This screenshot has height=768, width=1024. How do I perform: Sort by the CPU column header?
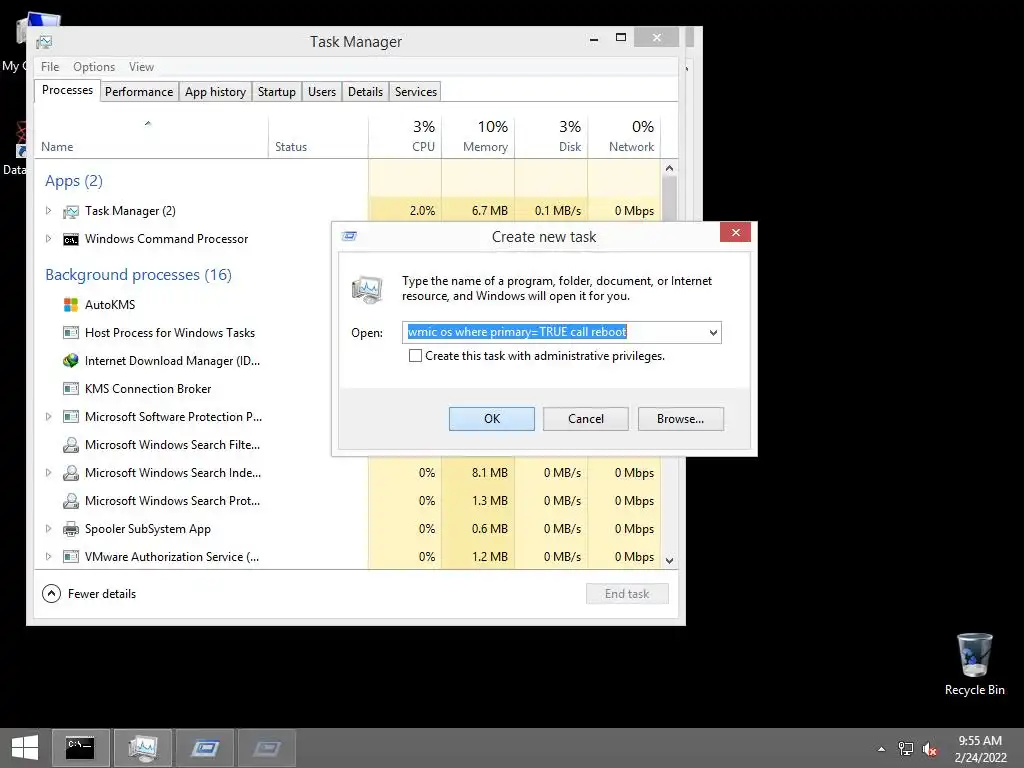tap(405, 136)
